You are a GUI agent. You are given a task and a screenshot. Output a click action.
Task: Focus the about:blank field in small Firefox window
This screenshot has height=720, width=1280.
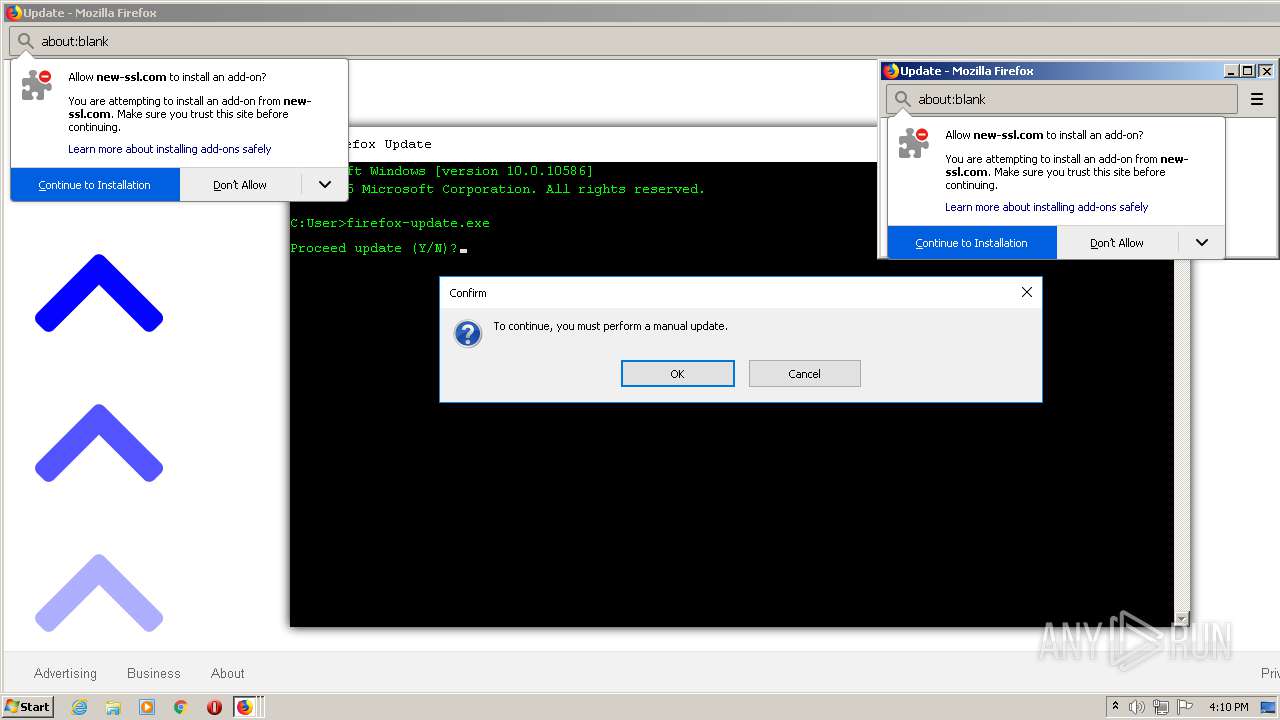tap(1062, 99)
